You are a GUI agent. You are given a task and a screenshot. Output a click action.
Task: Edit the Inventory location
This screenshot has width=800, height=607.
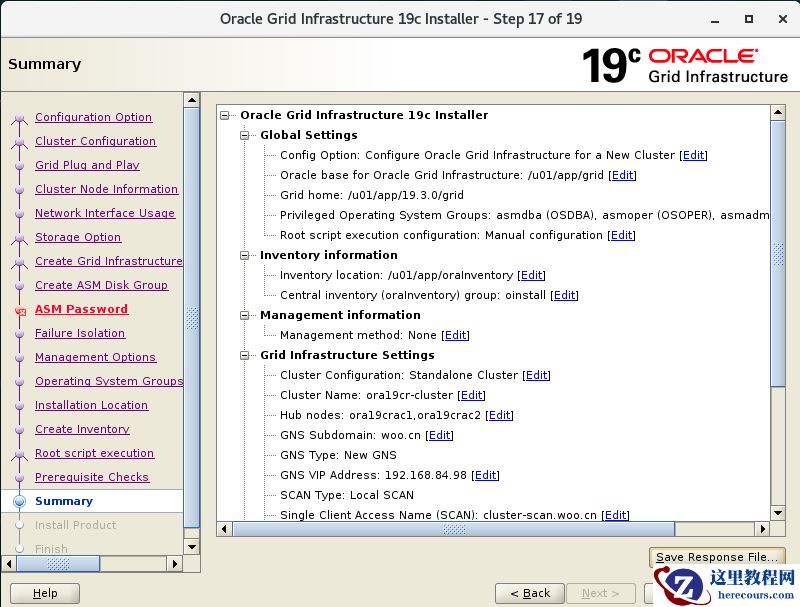click(532, 275)
